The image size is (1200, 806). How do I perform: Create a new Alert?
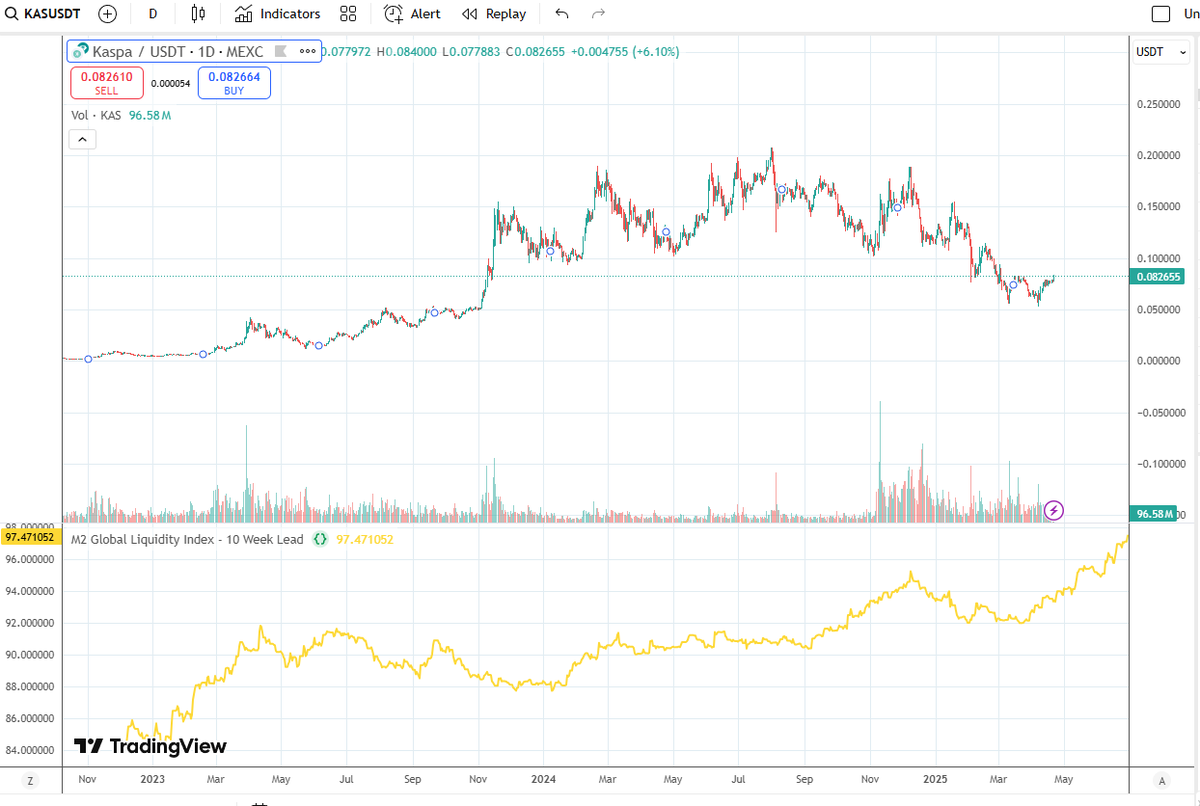(x=412, y=14)
